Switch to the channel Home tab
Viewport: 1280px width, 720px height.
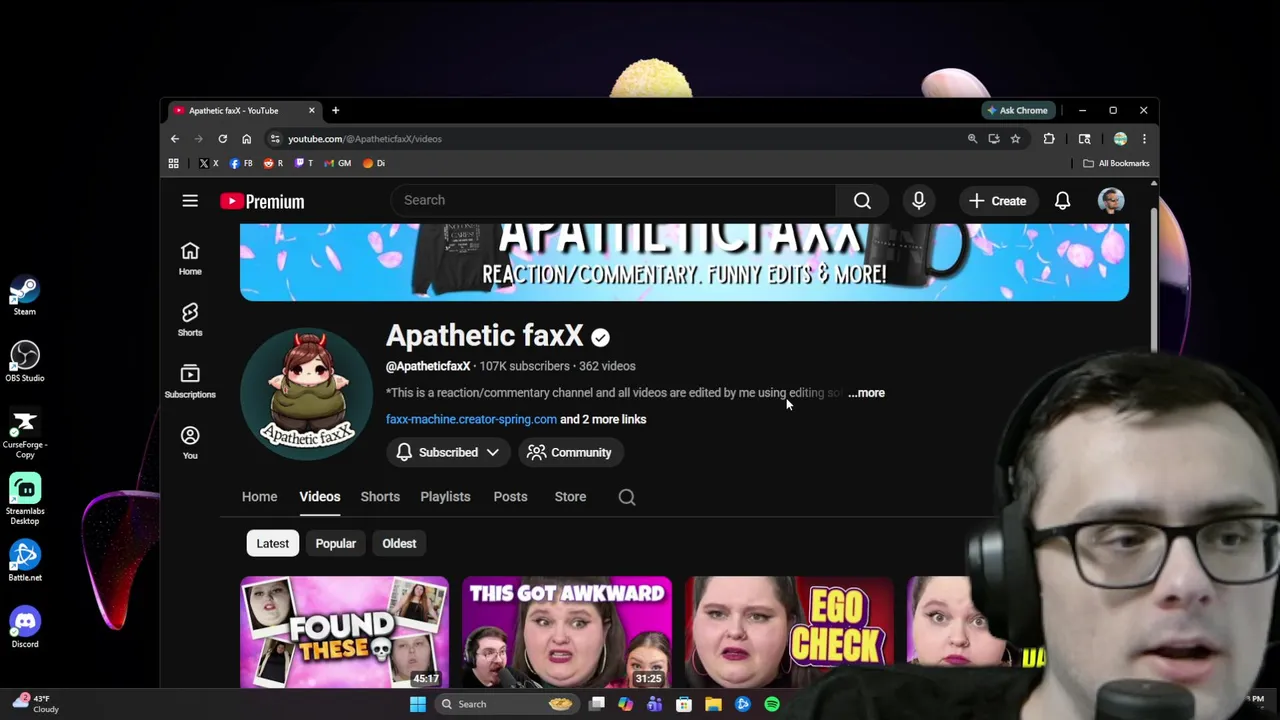[x=259, y=497]
